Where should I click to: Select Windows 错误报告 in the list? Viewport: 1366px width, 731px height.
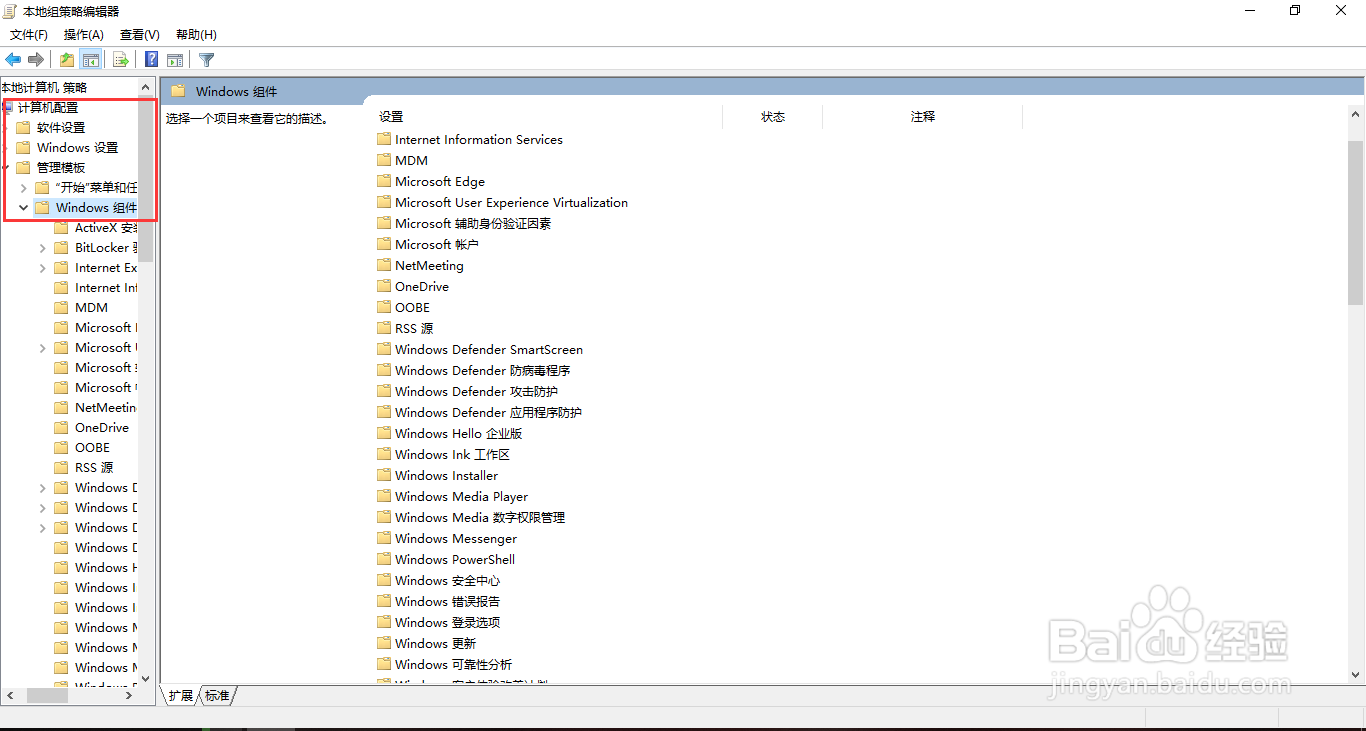click(447, 601)
